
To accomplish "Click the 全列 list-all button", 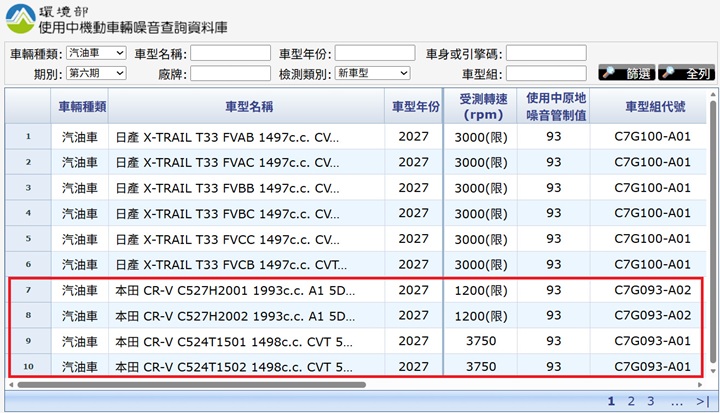I will coord(685,73).
